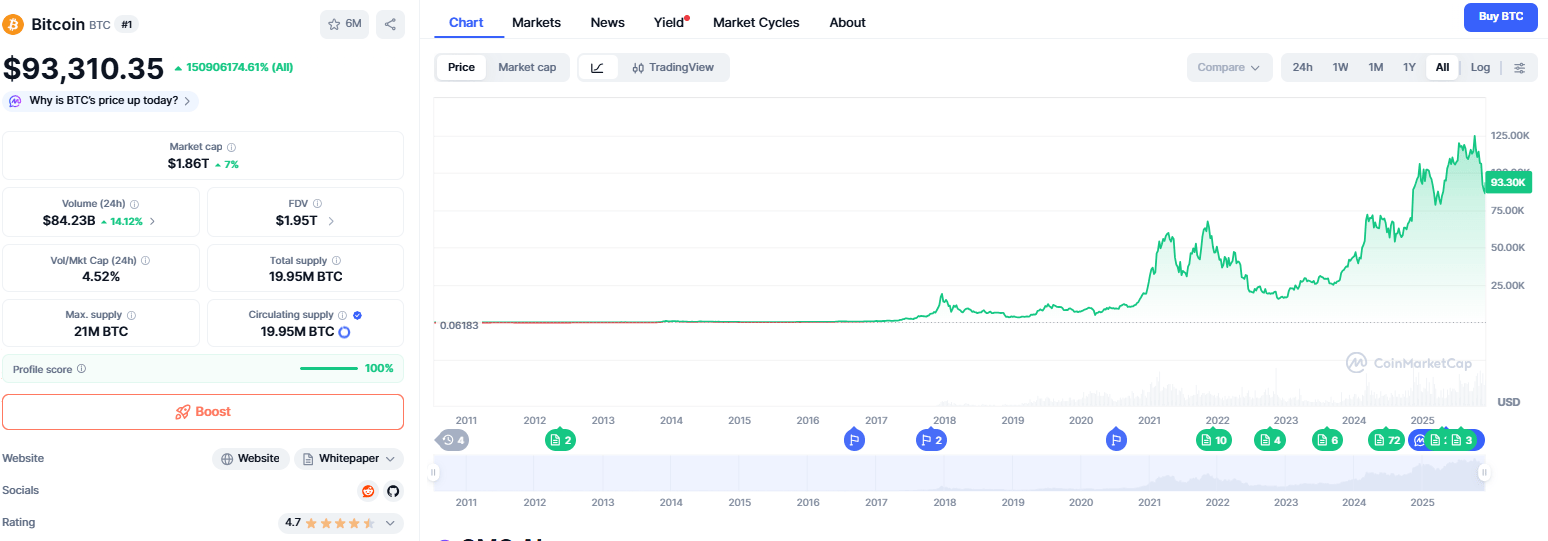Click the flag event marker near 2020

(1116, 439)
